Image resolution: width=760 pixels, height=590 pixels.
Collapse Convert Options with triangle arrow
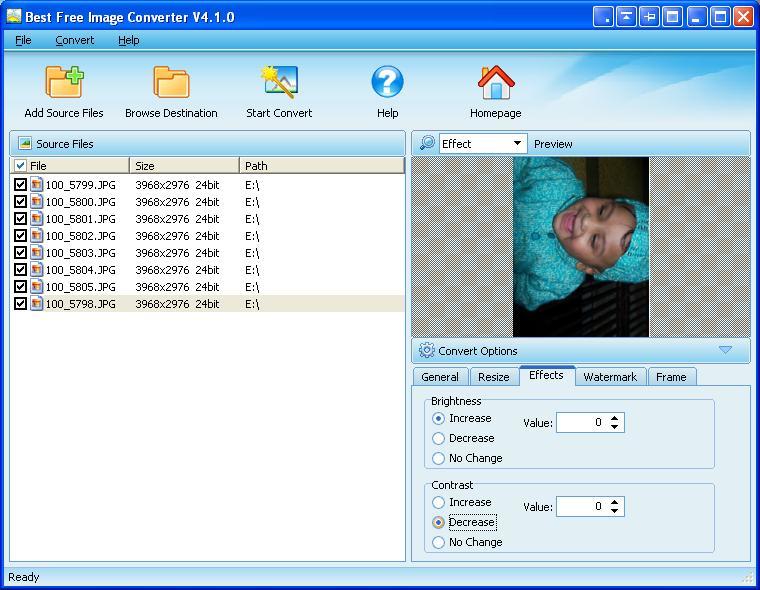[x=725, y=350]
